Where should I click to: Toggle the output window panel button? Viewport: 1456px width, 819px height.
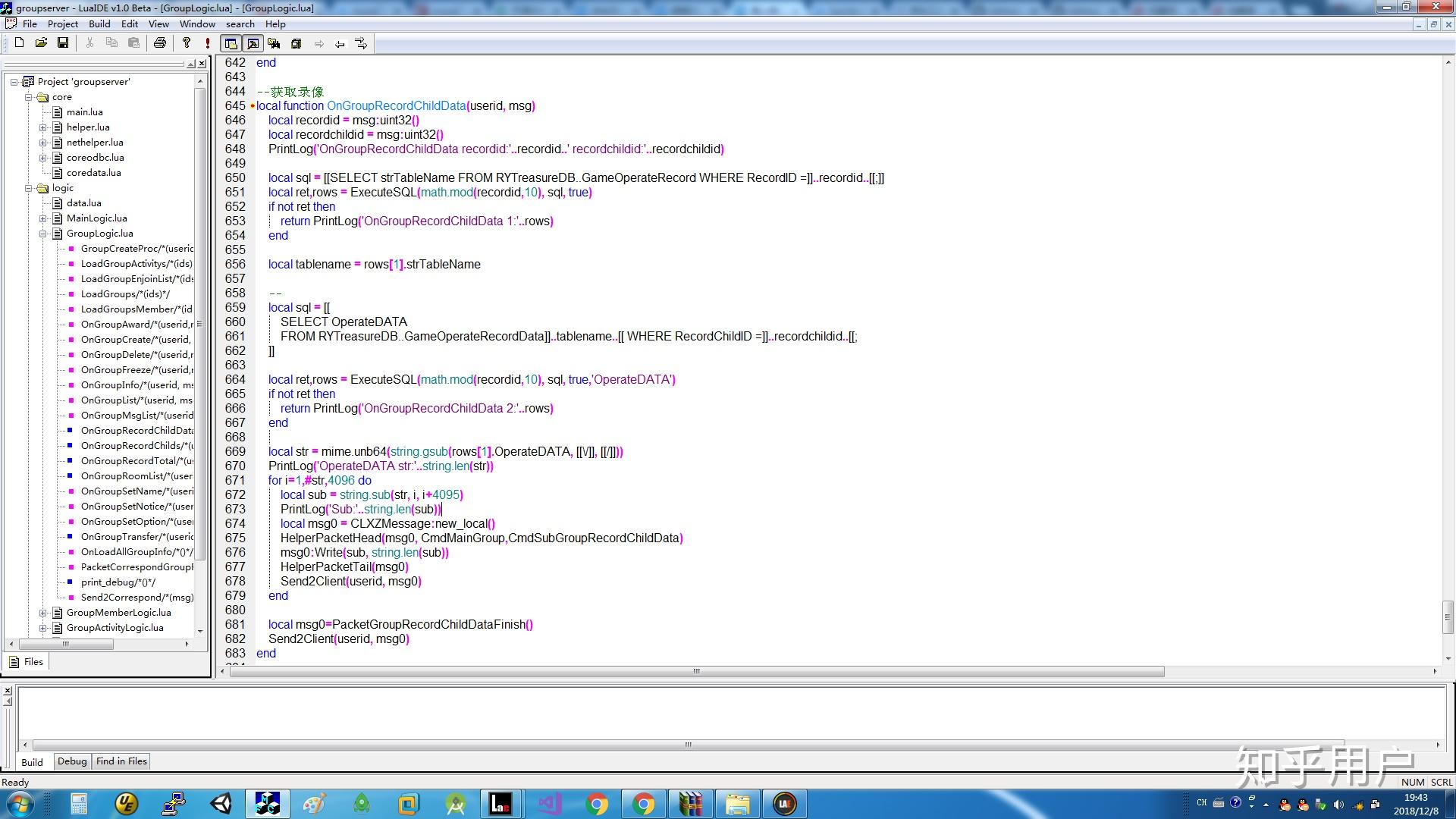tap(253, 43)
